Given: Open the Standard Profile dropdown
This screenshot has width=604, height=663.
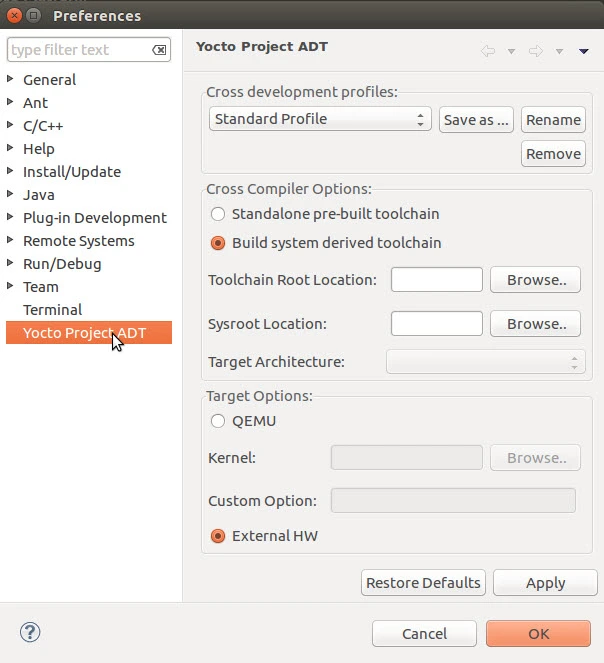Looking at the screenshot, I should (x=321, y=119).
